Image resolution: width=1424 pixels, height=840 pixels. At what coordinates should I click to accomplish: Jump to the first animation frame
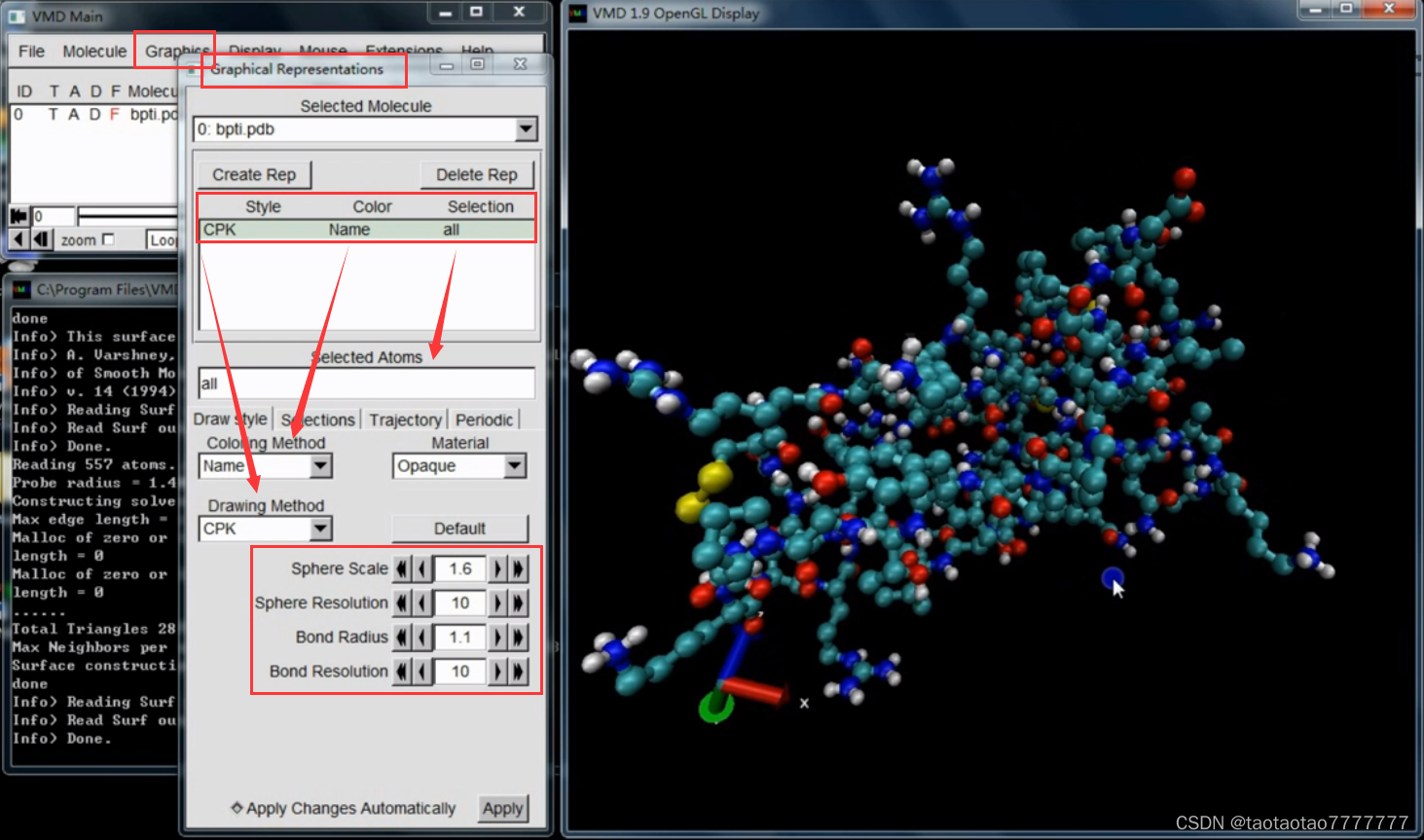(x=18, y=216)
